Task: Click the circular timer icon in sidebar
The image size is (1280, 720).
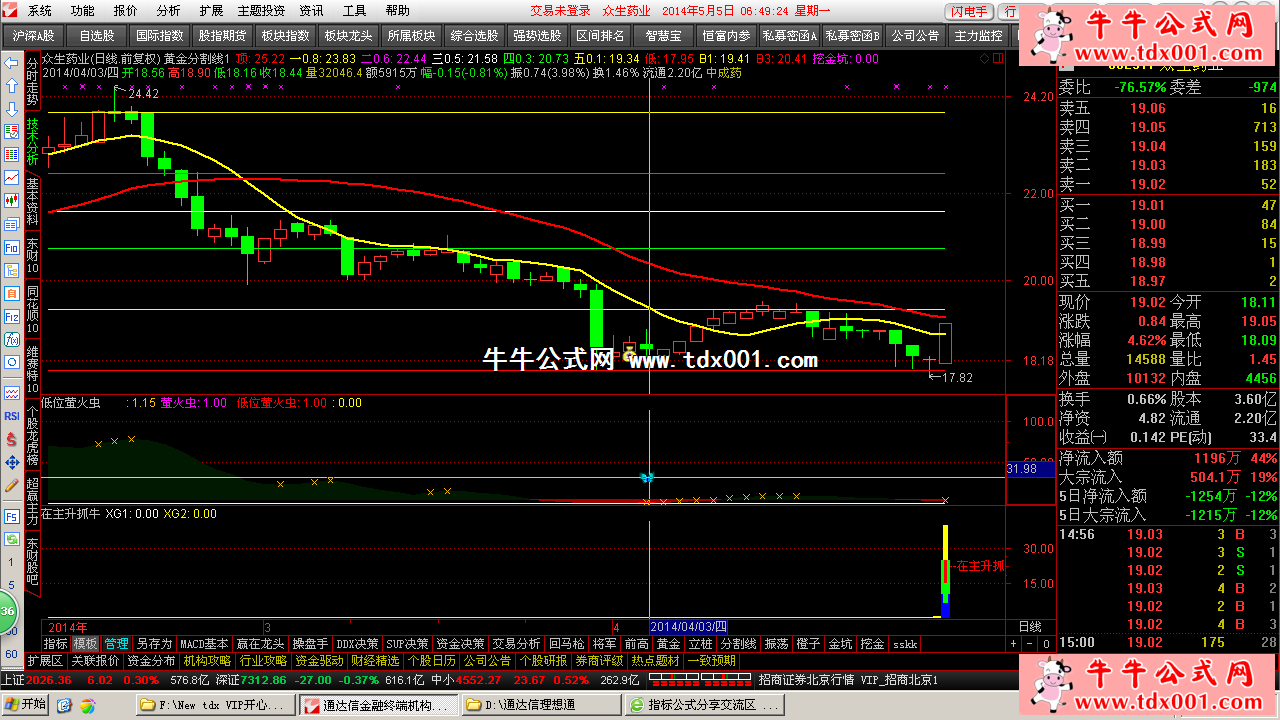Action: pos(11,361)
